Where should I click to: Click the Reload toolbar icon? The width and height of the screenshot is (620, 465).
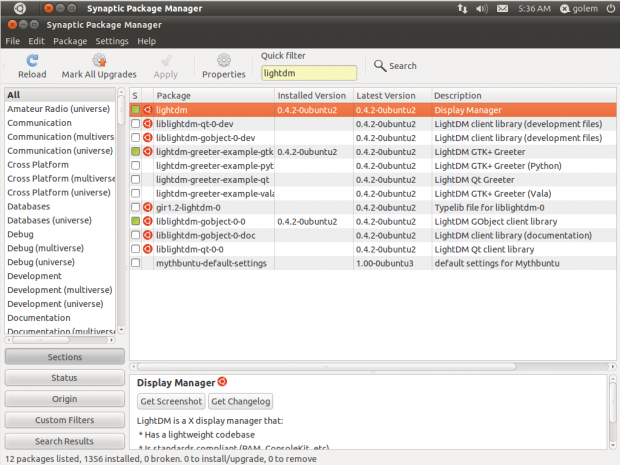32,61
